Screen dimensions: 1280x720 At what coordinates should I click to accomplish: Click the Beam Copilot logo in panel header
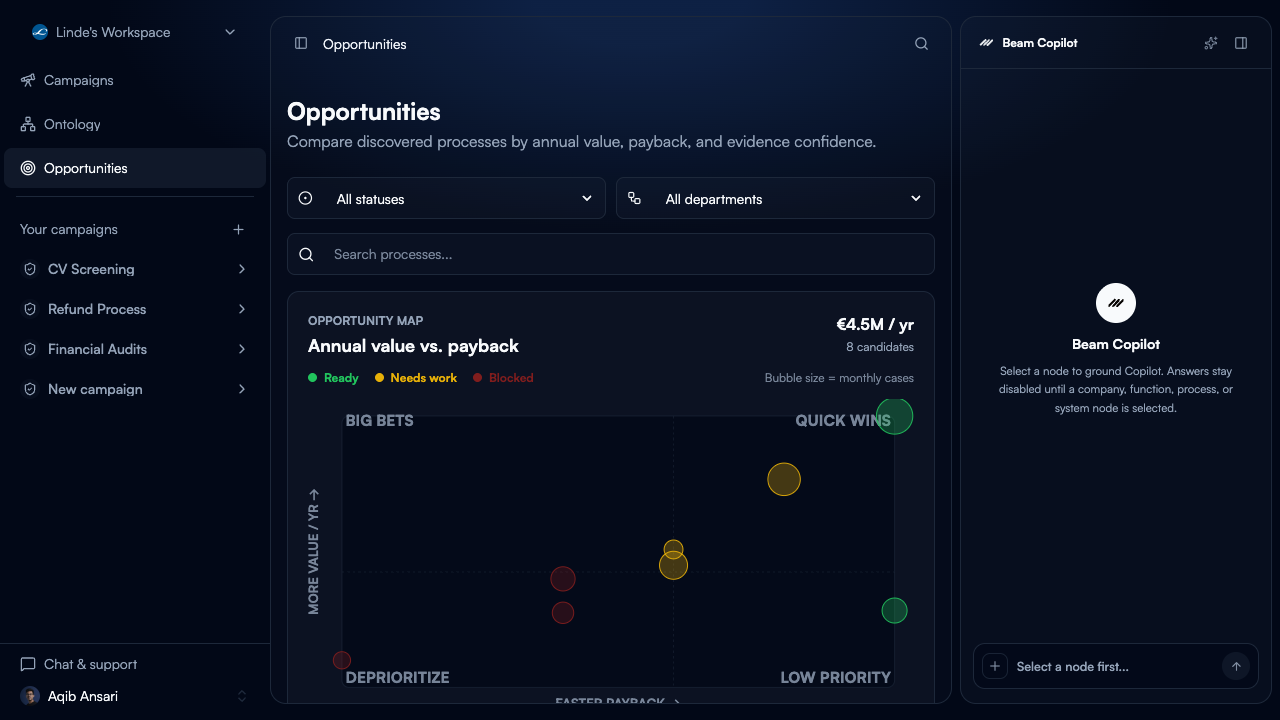pyautogui.click(x=986, y=43)
